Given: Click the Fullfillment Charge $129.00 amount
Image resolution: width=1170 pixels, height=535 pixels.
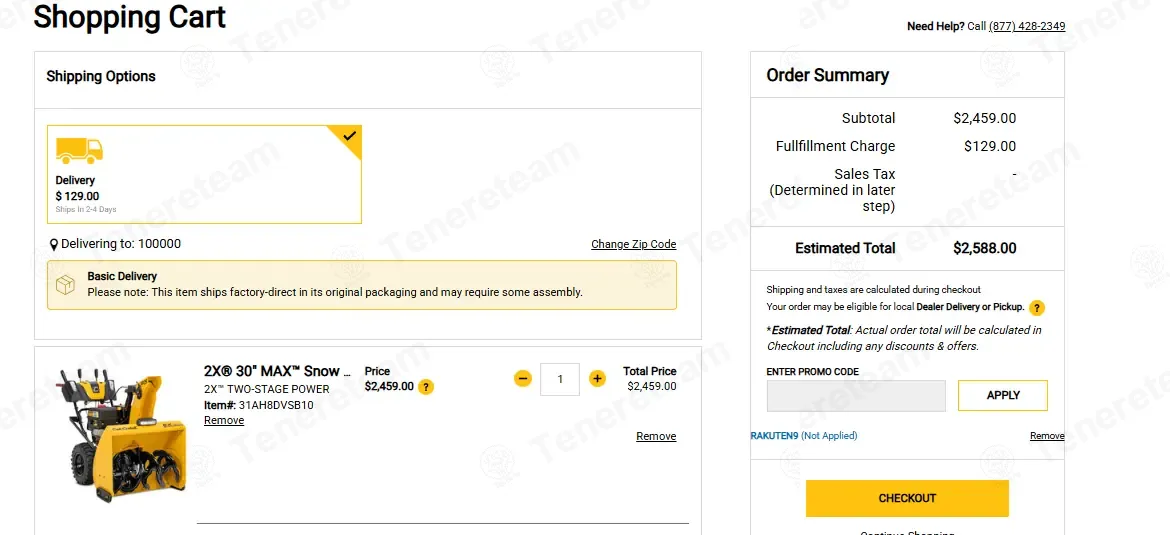Looking at the screenshot, I should pyautogui.click(x=989, y=146).
